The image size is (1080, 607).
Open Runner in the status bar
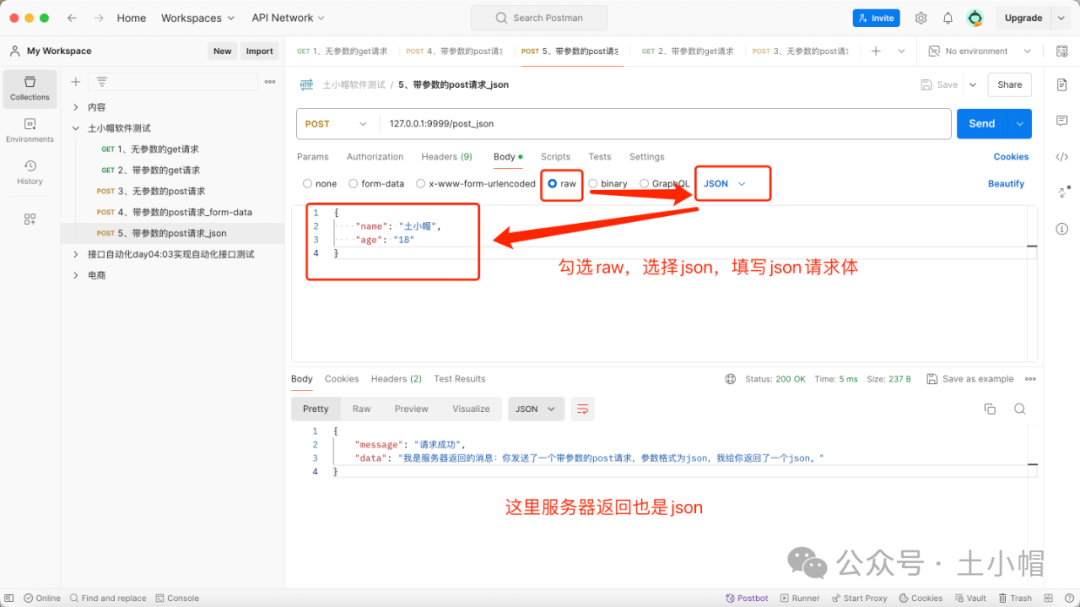point(800,598)
